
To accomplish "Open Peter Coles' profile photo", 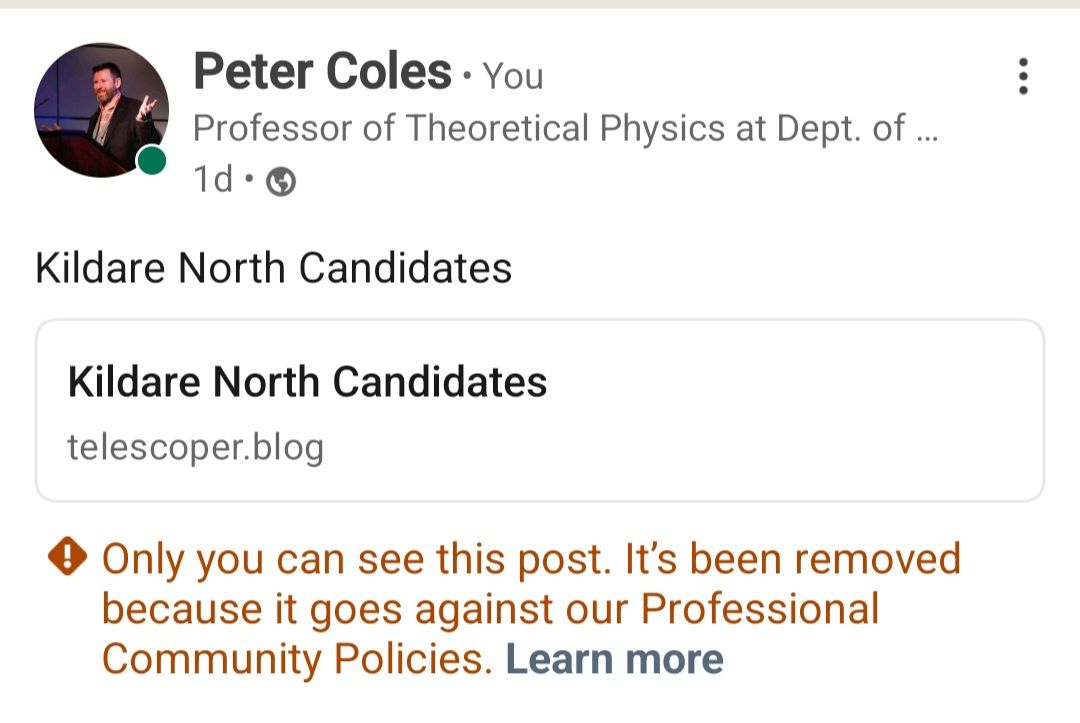I will pos(100,110).
